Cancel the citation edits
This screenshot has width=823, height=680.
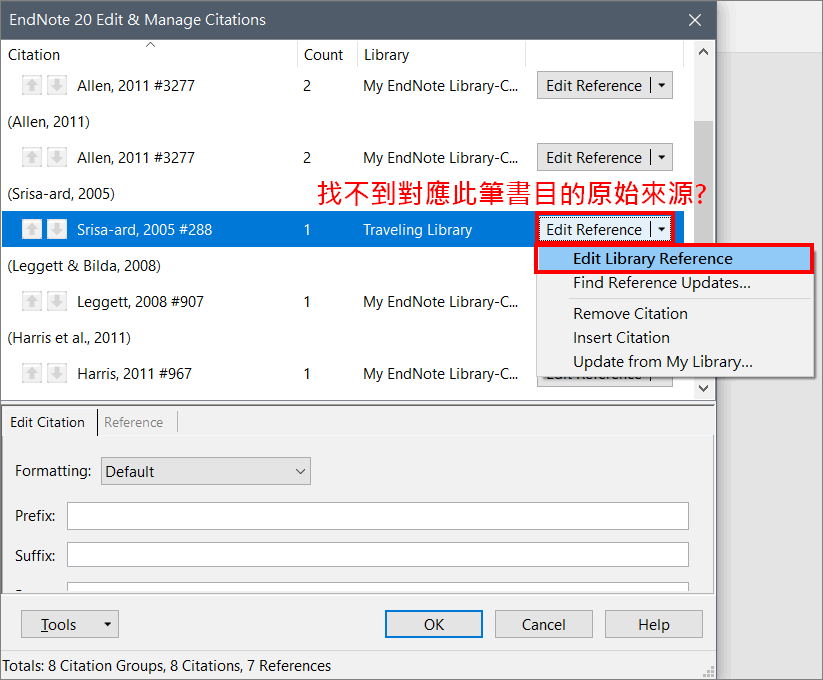pyautogui.click(x=544, y=624)
